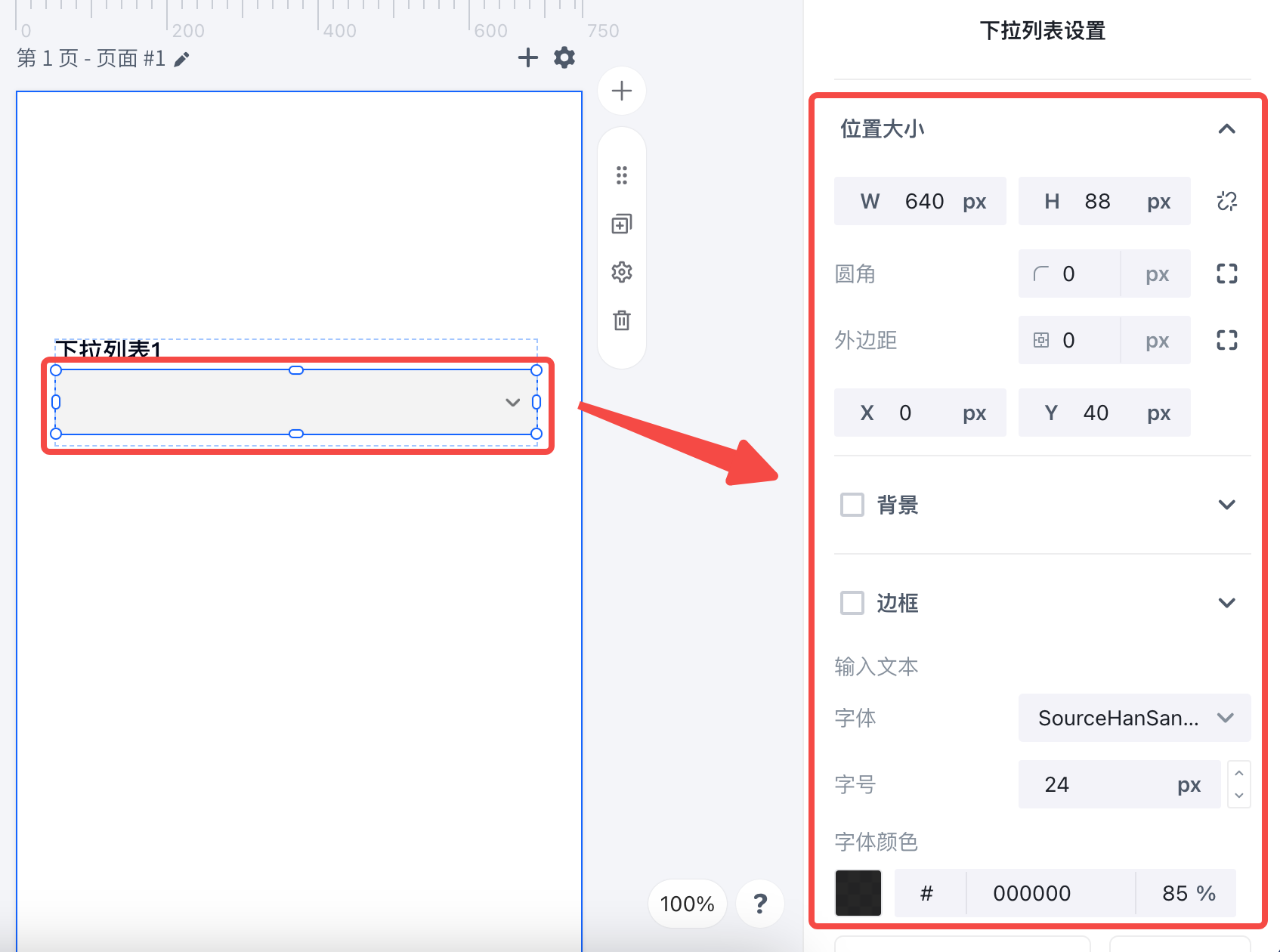Screen dimensions: 1280x952
Task: Edit the 85 % opacity field
Action: coord(1186,893)
